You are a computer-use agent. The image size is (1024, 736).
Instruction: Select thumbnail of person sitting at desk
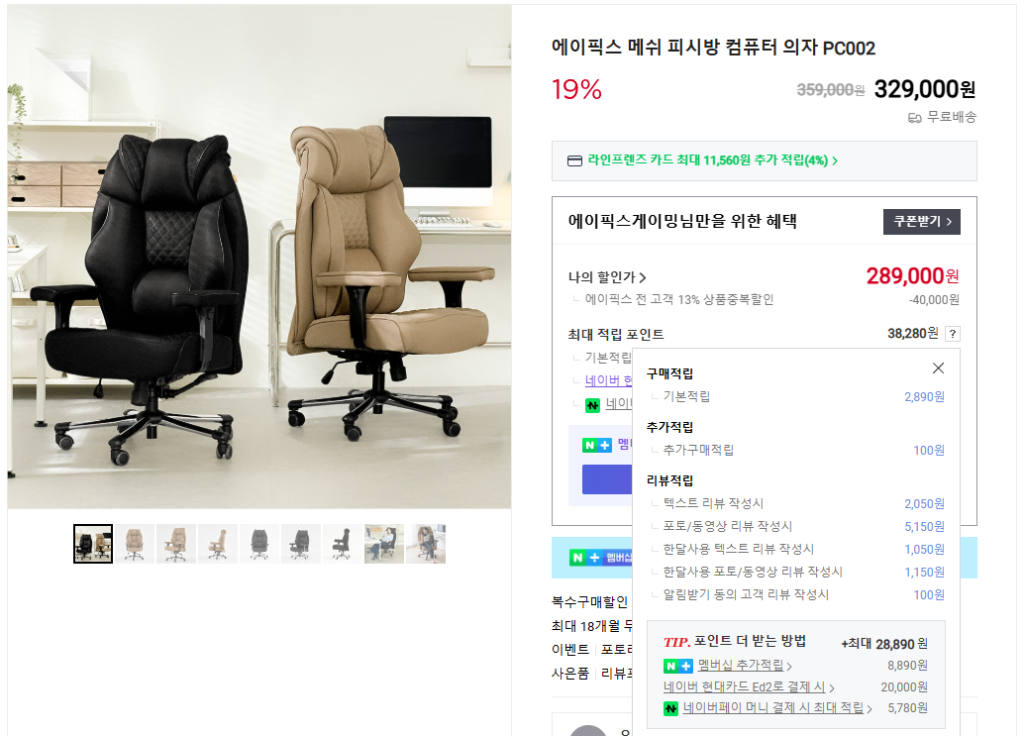tap(384, 543)
